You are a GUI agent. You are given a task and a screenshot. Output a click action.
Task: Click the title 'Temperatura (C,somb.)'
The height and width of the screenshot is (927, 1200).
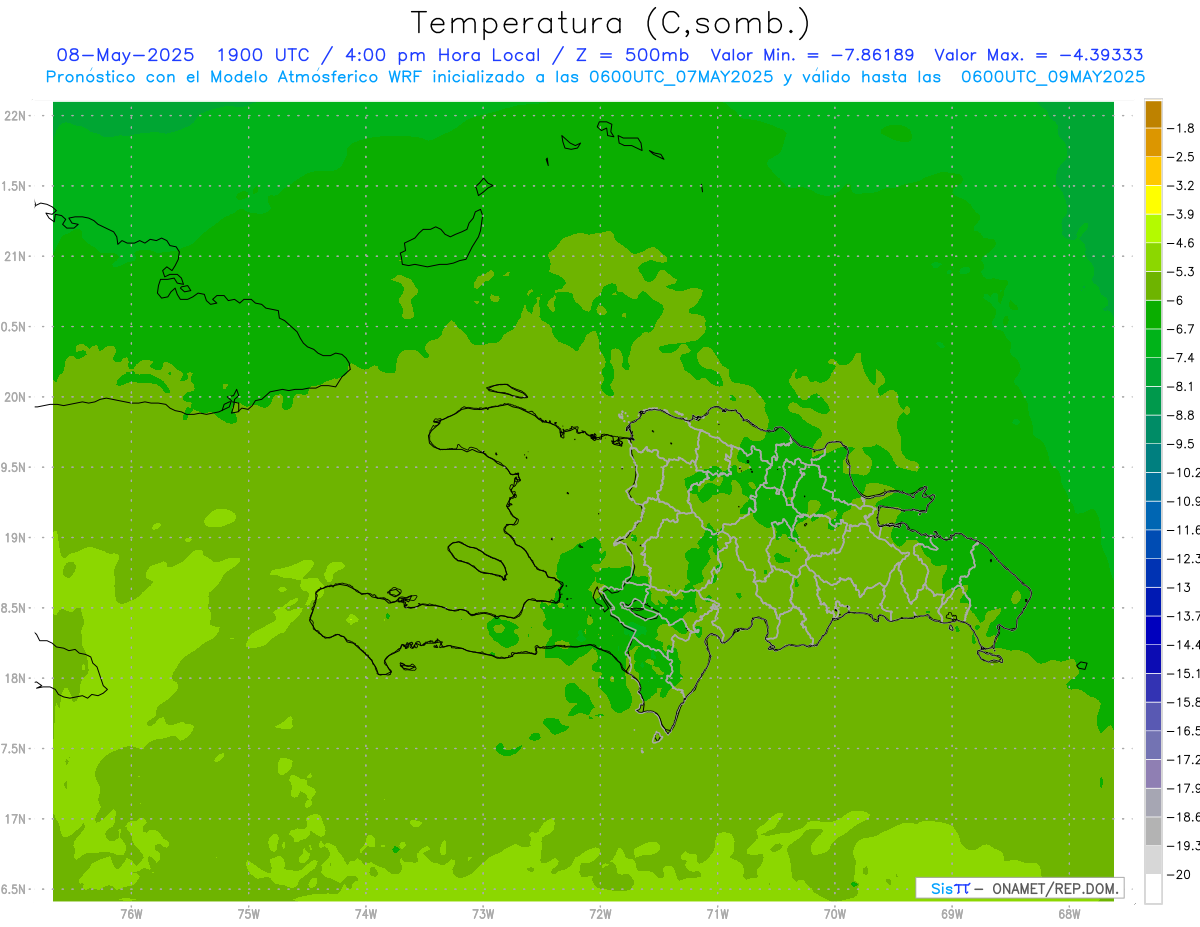click(x=610, y=23)
